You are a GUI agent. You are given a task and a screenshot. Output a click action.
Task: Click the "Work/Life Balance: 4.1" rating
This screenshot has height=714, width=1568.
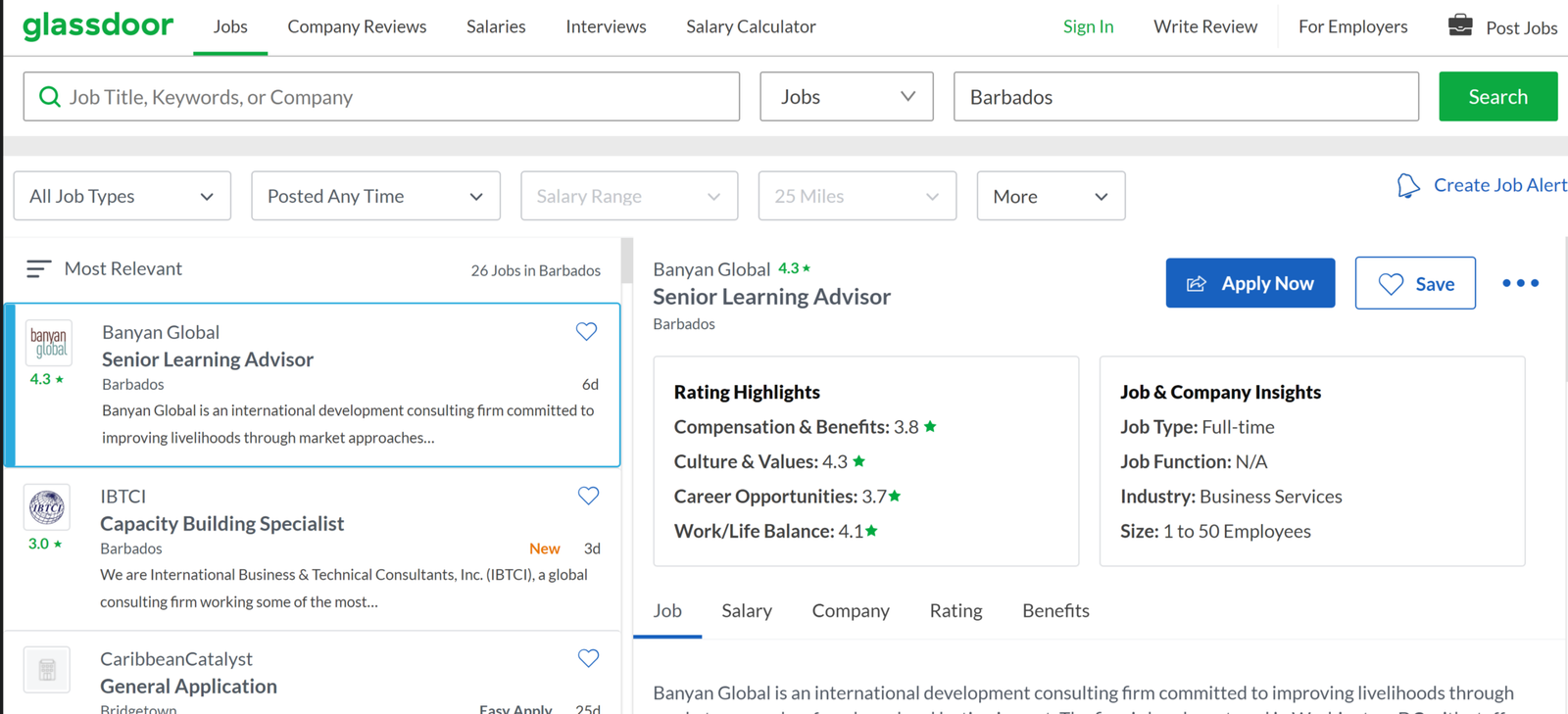(775, 531)
